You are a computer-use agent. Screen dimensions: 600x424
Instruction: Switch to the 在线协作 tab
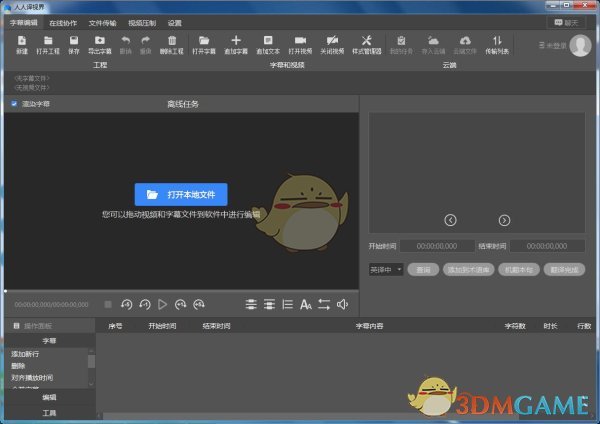(62, 21)
